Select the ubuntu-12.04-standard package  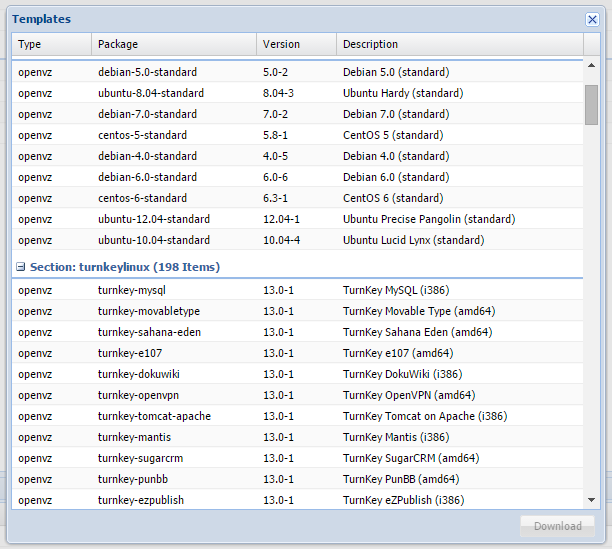tap(154, 219)
